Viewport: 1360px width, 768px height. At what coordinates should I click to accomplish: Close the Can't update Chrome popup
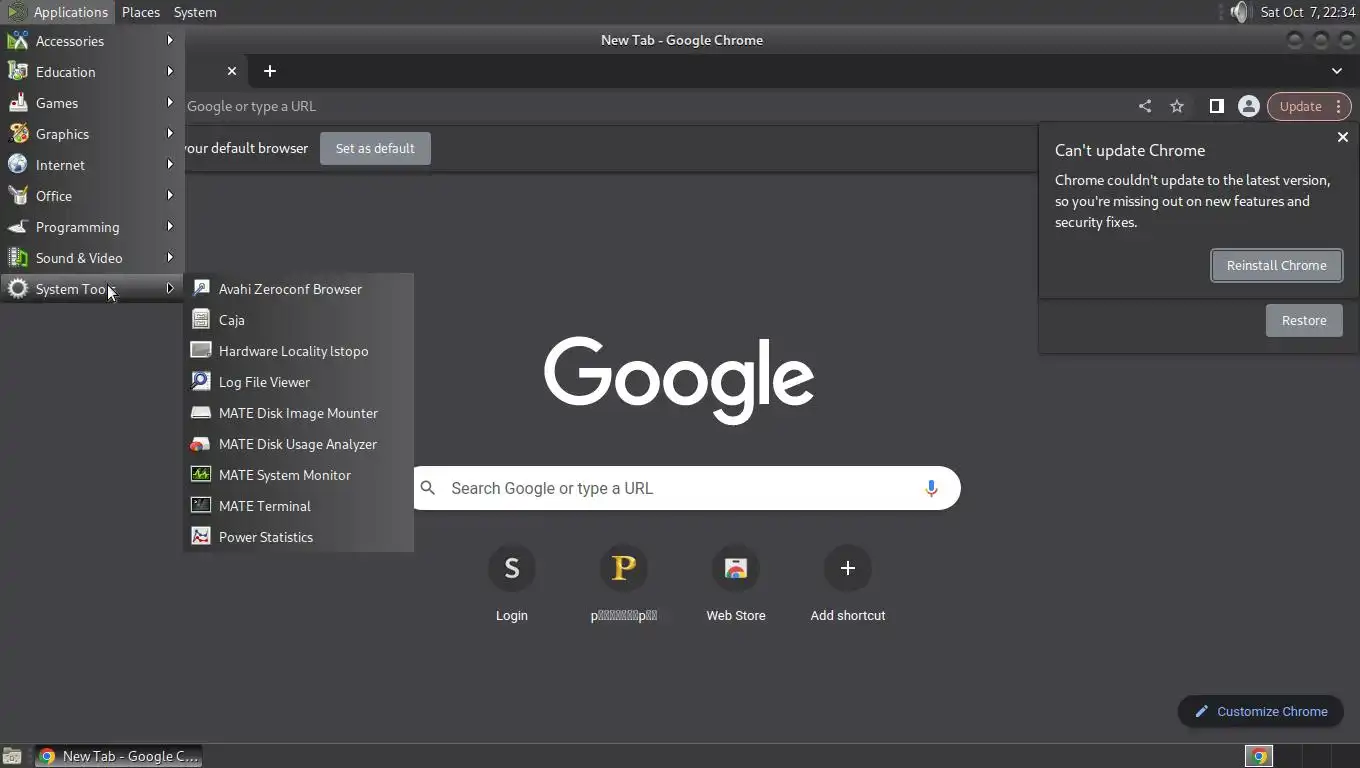(1343, 137)
